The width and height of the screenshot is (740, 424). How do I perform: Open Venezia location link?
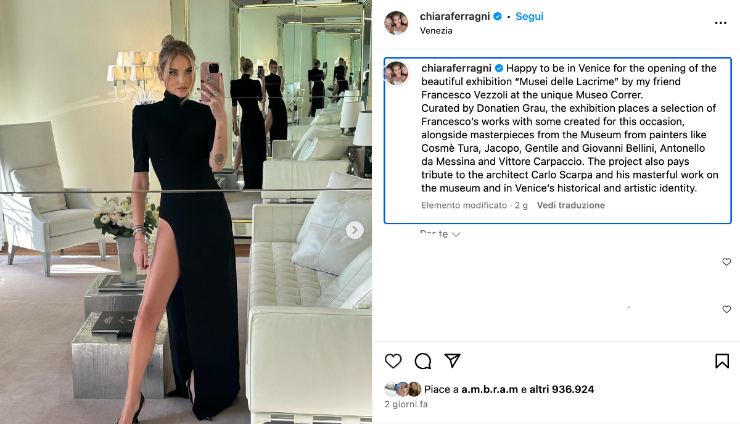436,31
